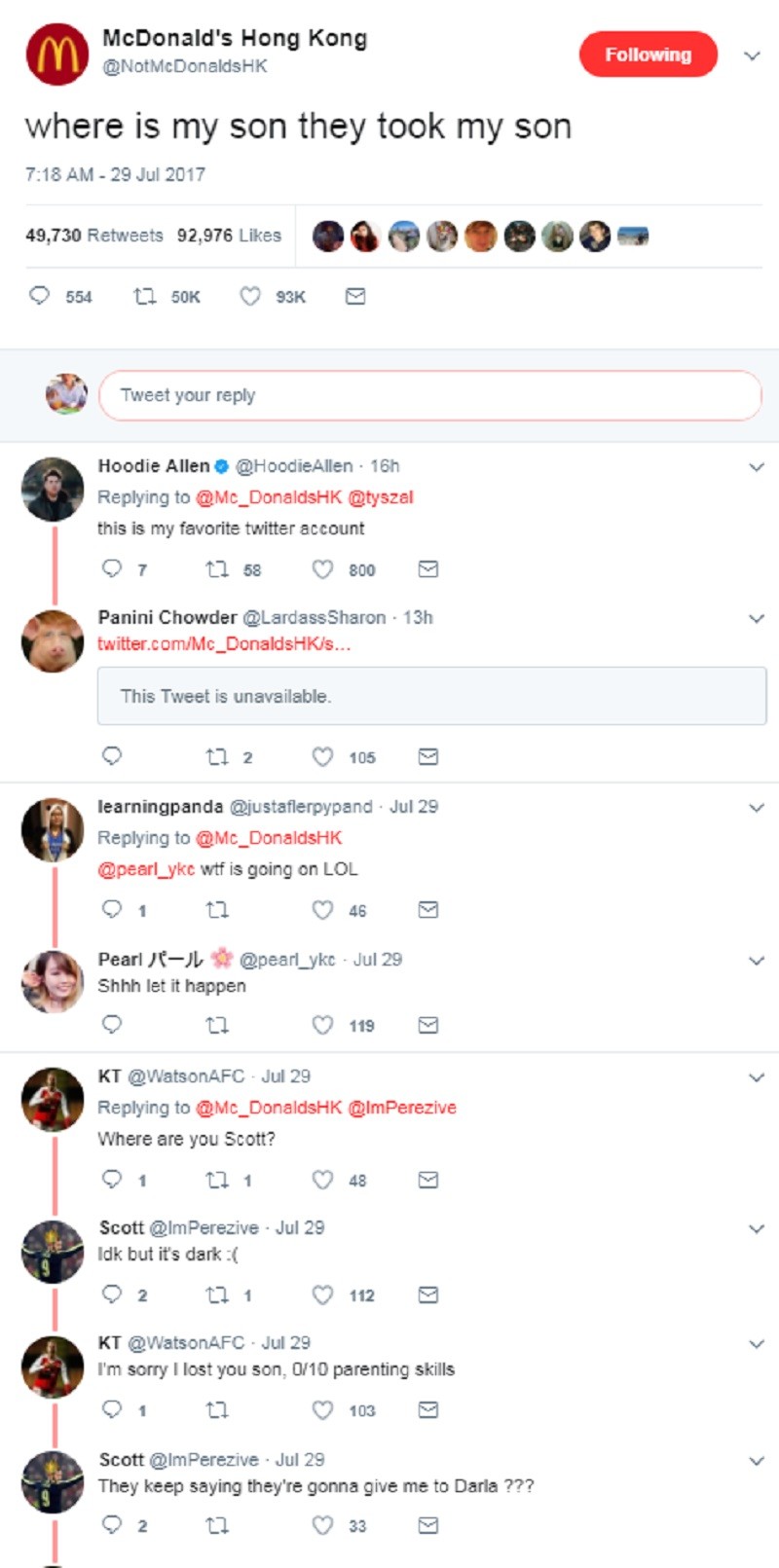Expand options chevron on learningpanda's tweet
779x1568 pixels.
(x=757, y=808)
